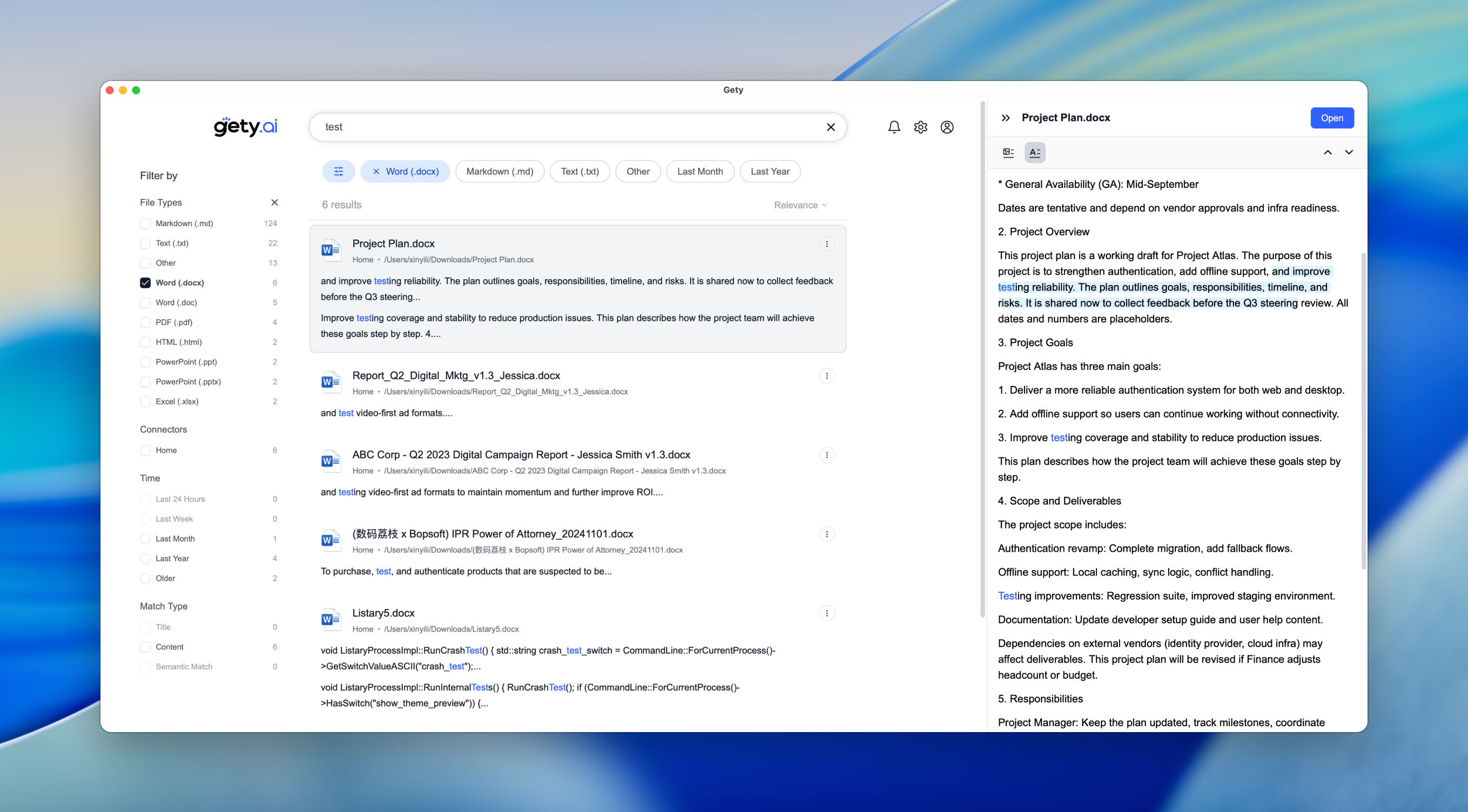The image size is (1468, 812).
Task: Open the notifications bell
Action: (x=894, y=127)
